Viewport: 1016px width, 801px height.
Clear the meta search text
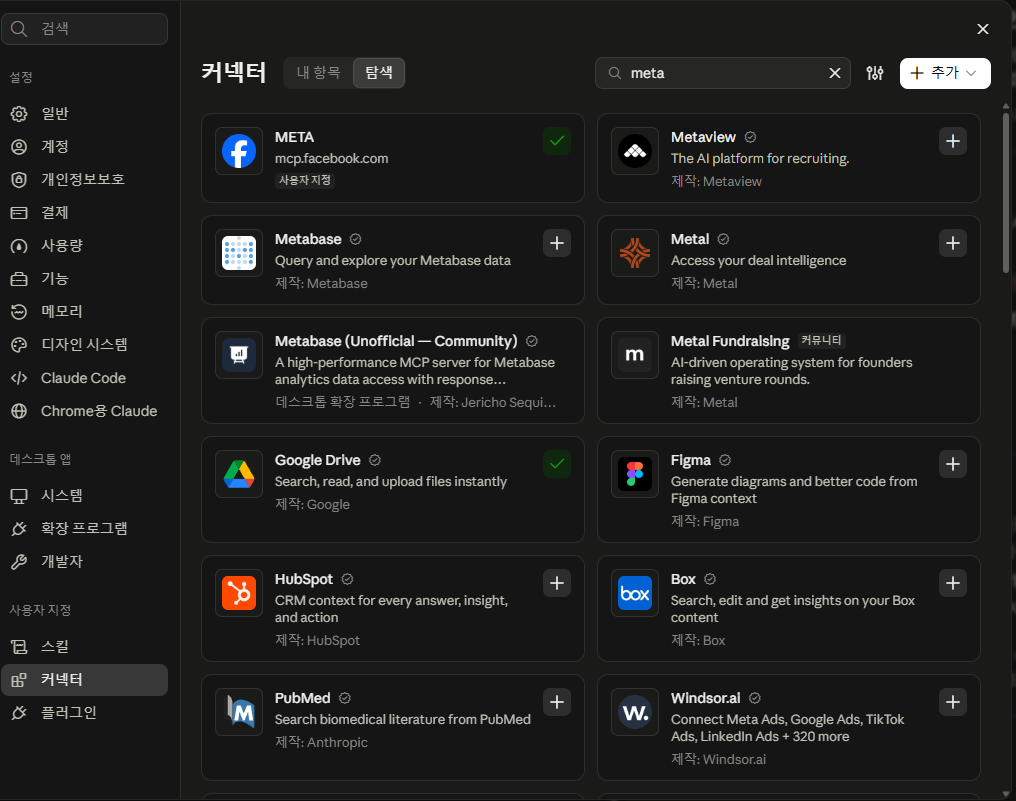pos(835,73)
